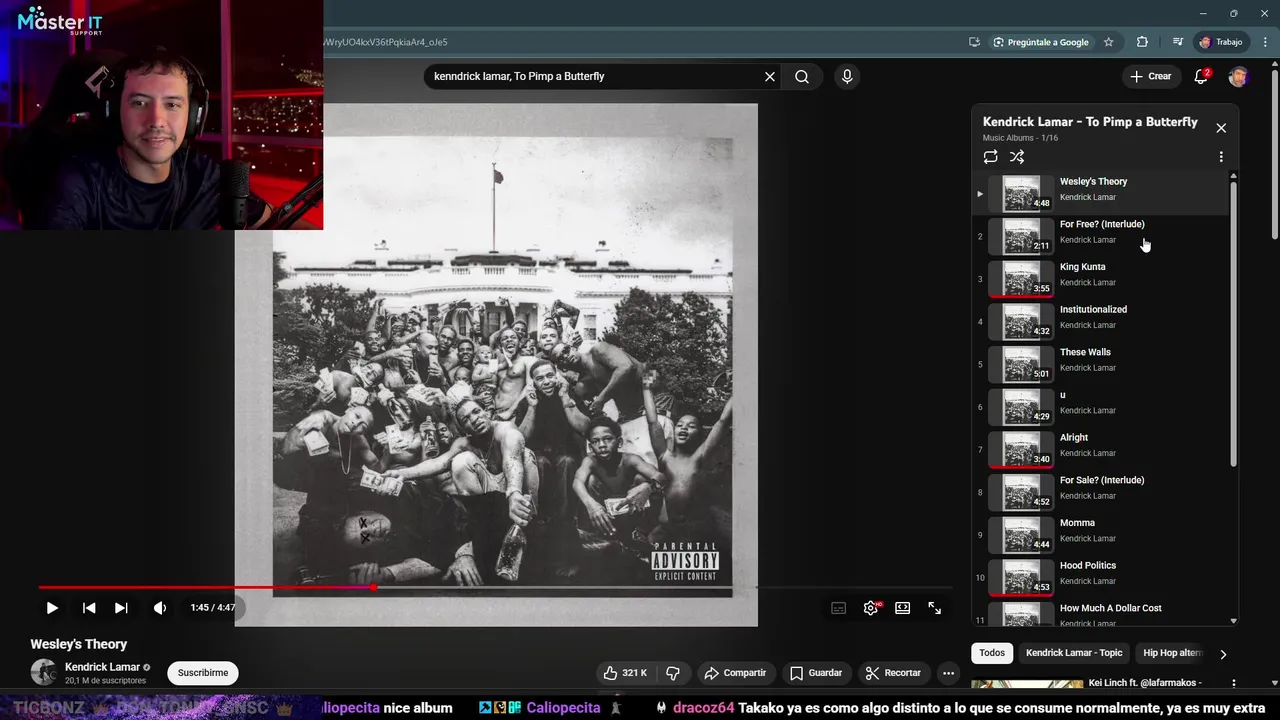
Task: Toggle playlist shuffle
Action: 1017,157
